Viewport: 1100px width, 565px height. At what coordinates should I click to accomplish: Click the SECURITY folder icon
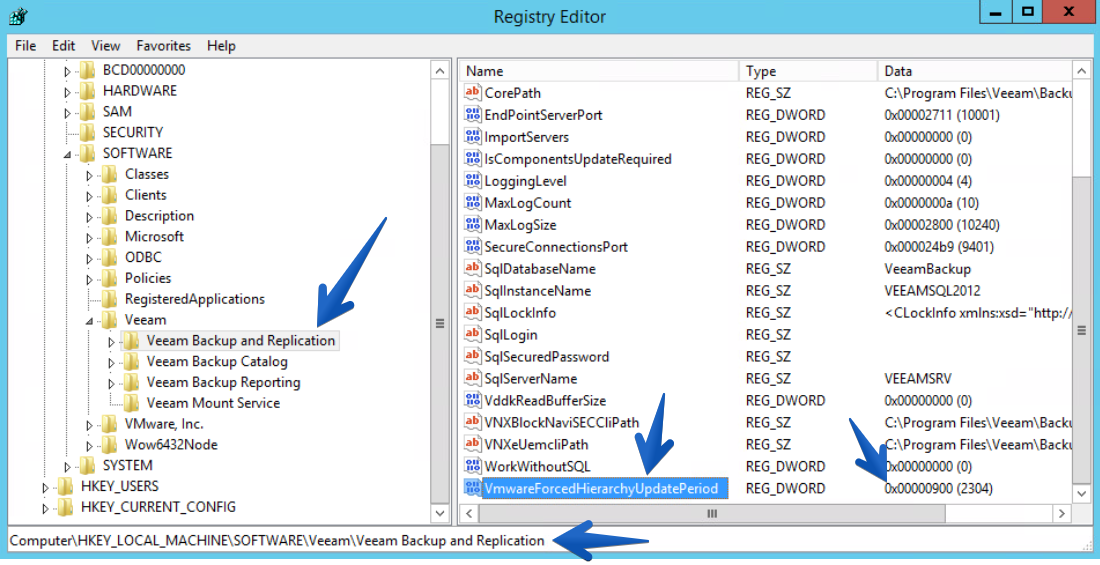coord(87,132)
